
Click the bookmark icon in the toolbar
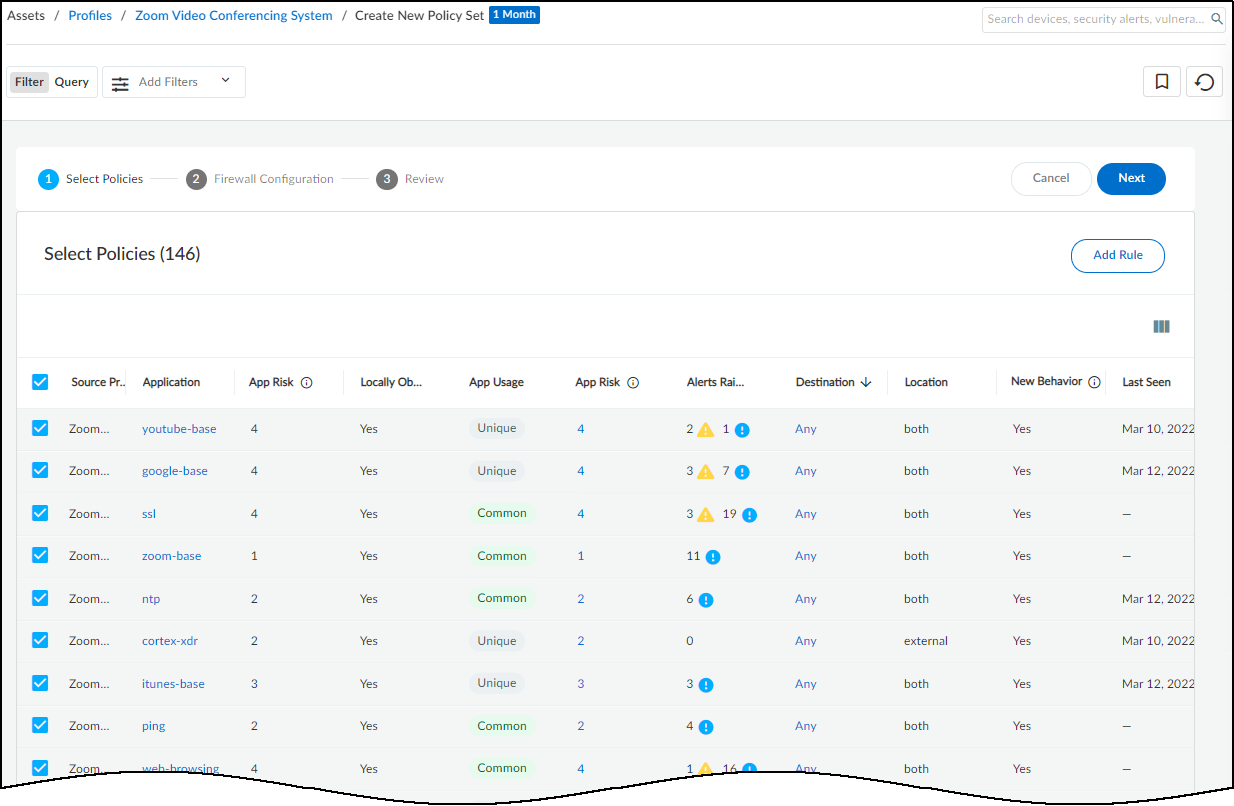click(x=1162, y=82)
